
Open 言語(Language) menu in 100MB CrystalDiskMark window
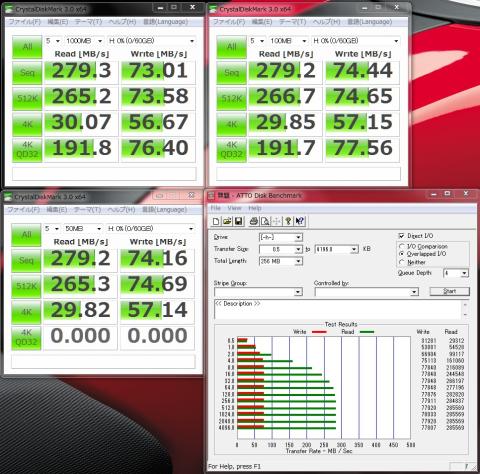[369, 22]
